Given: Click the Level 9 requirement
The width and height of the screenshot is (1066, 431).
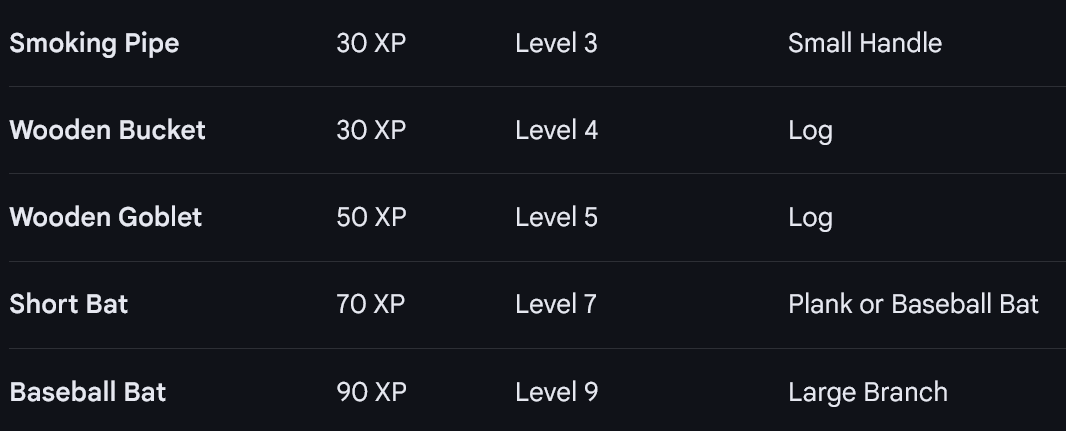Looking at the screenshot, I should click(x=556, y=392).
